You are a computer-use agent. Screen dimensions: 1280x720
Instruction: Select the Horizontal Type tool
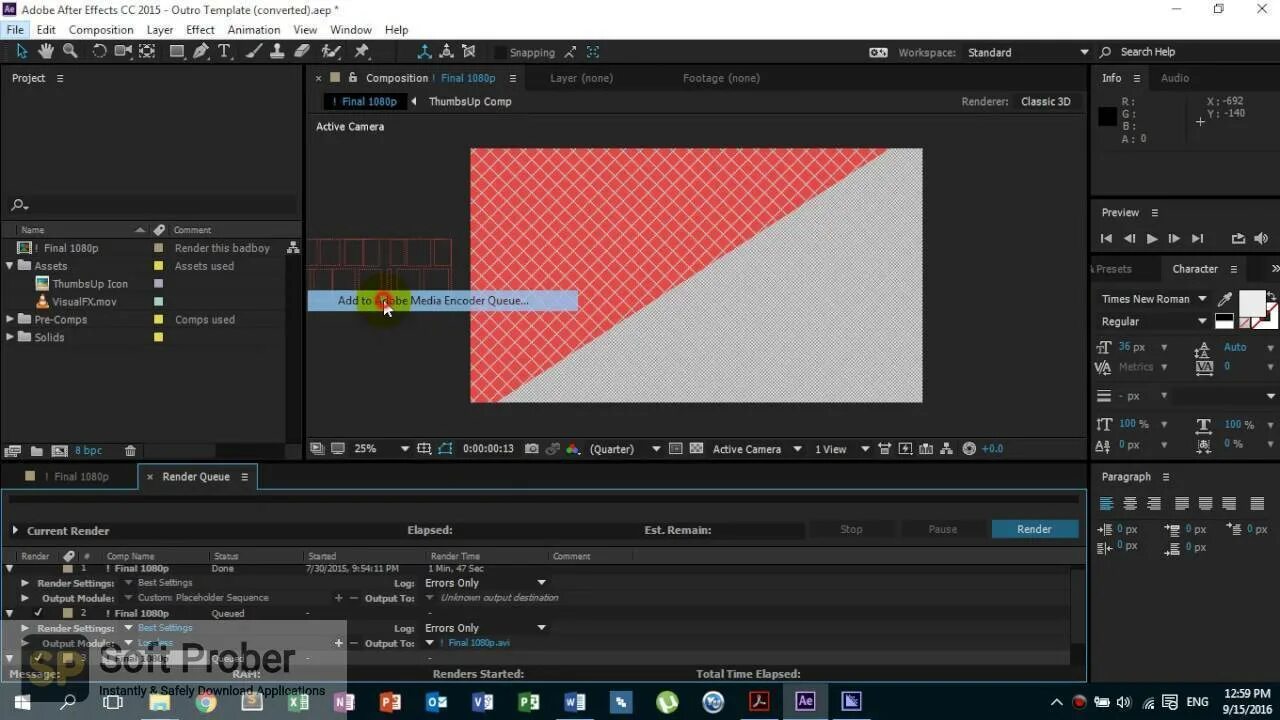click(x=225, y=51)
